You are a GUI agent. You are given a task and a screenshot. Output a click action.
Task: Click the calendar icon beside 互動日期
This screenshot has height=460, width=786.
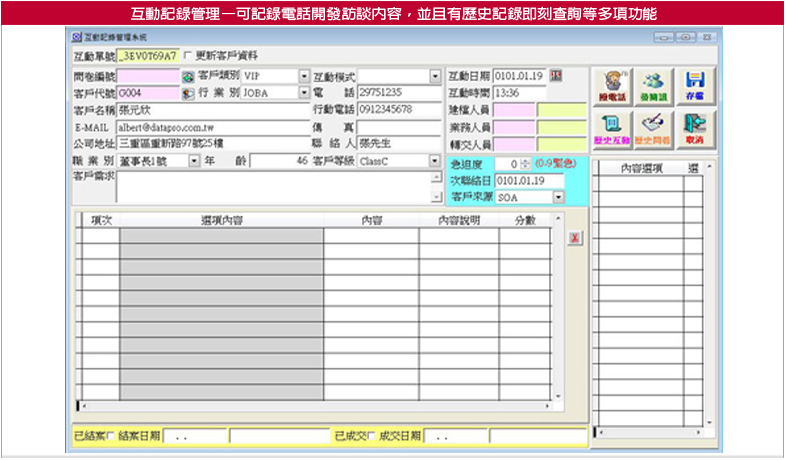(557, 76)
